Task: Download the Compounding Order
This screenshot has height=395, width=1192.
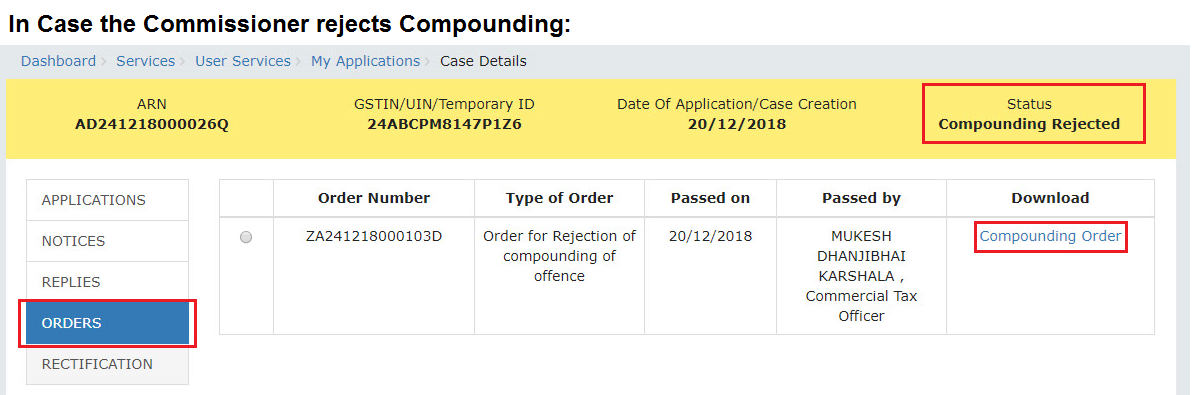Action: 1050,236
